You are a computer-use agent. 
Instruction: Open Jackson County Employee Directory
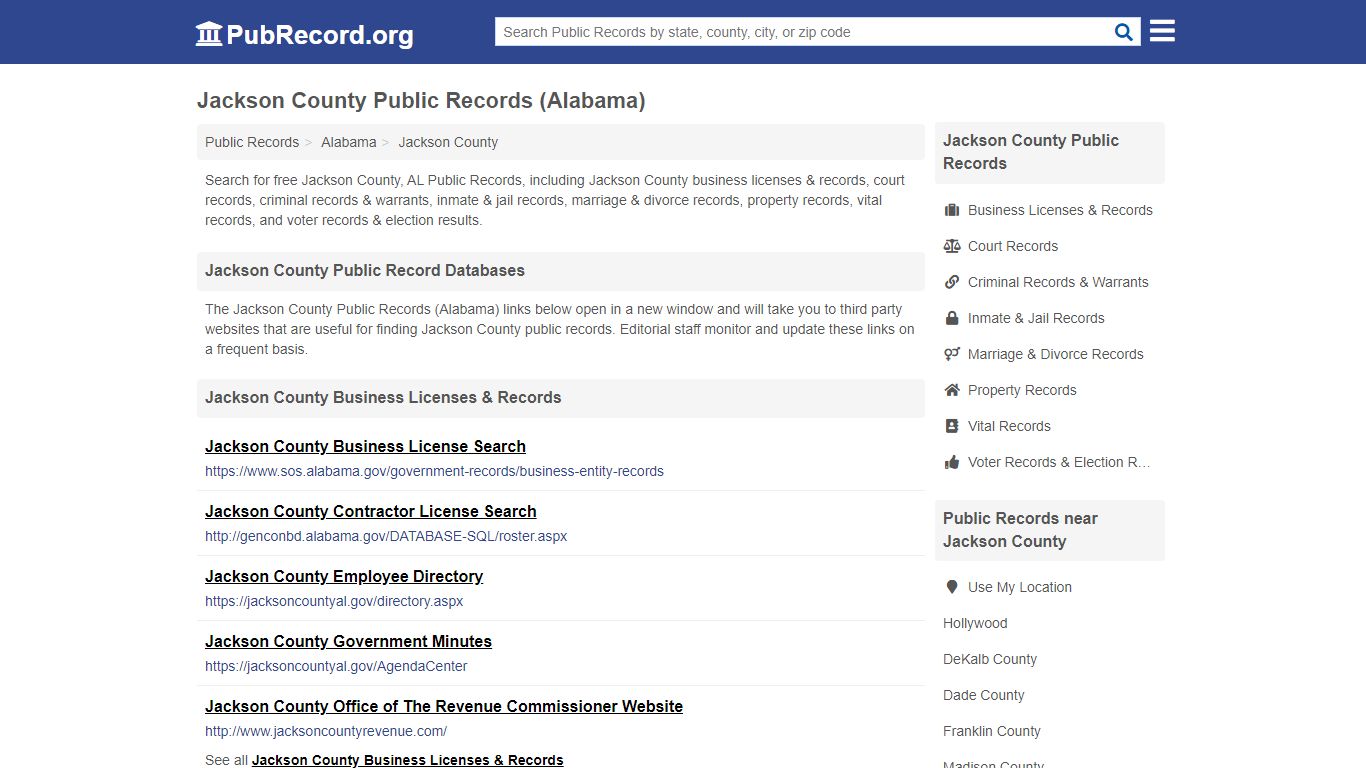click(344, 576)
